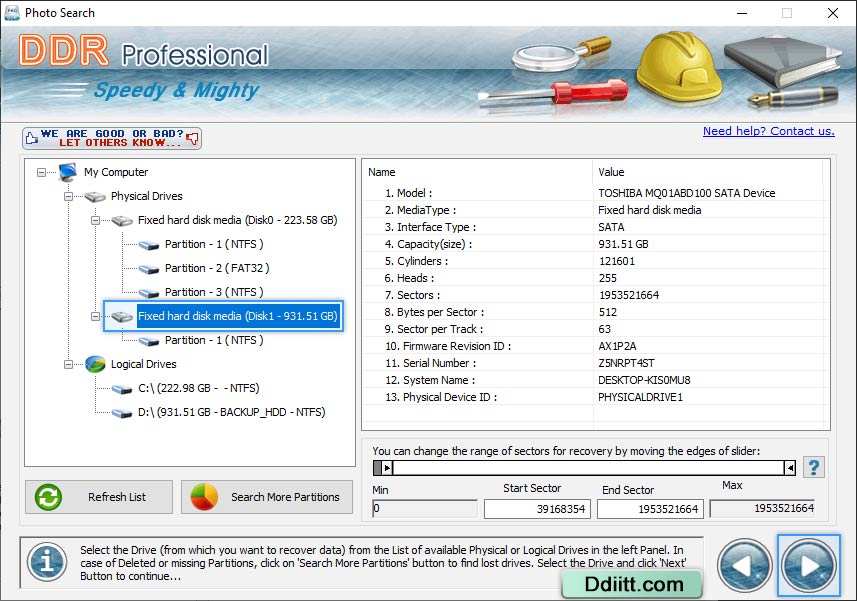857x601 pixels.
Task: Select Fixed hard disk media Disk1 - 931.51 GB
Action: [x=237, y=316]
